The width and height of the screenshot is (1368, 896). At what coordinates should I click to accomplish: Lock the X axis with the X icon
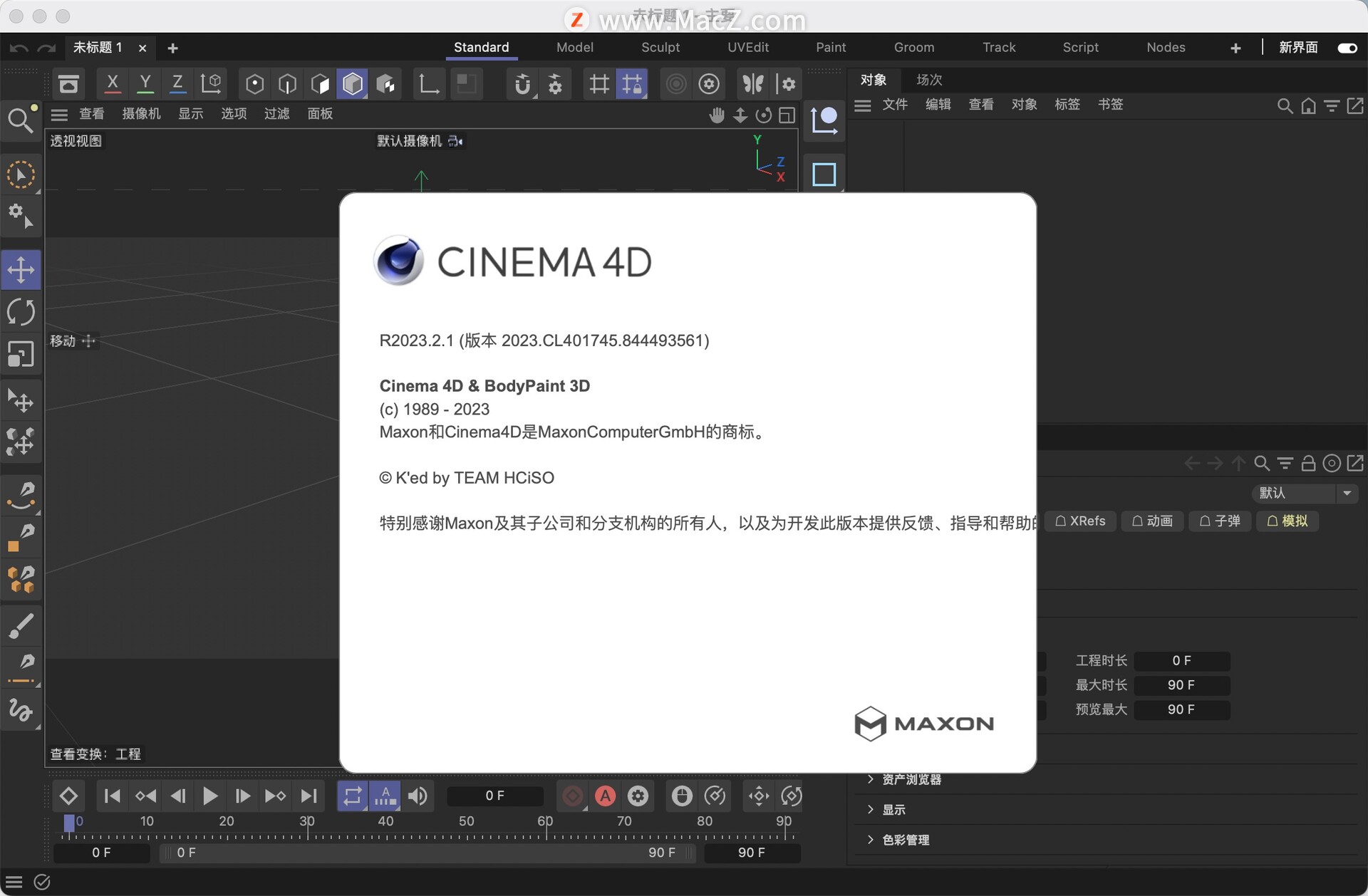coord(112,83)
